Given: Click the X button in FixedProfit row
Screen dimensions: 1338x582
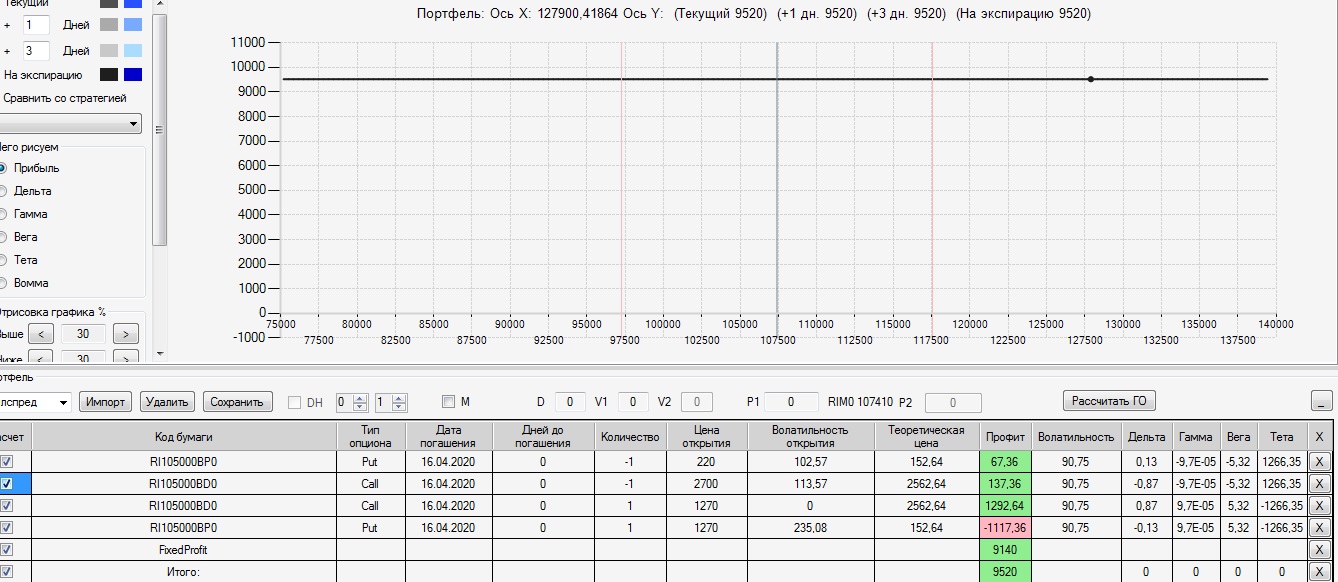Looking at the screenshot, I should [x=1320, y=549].
